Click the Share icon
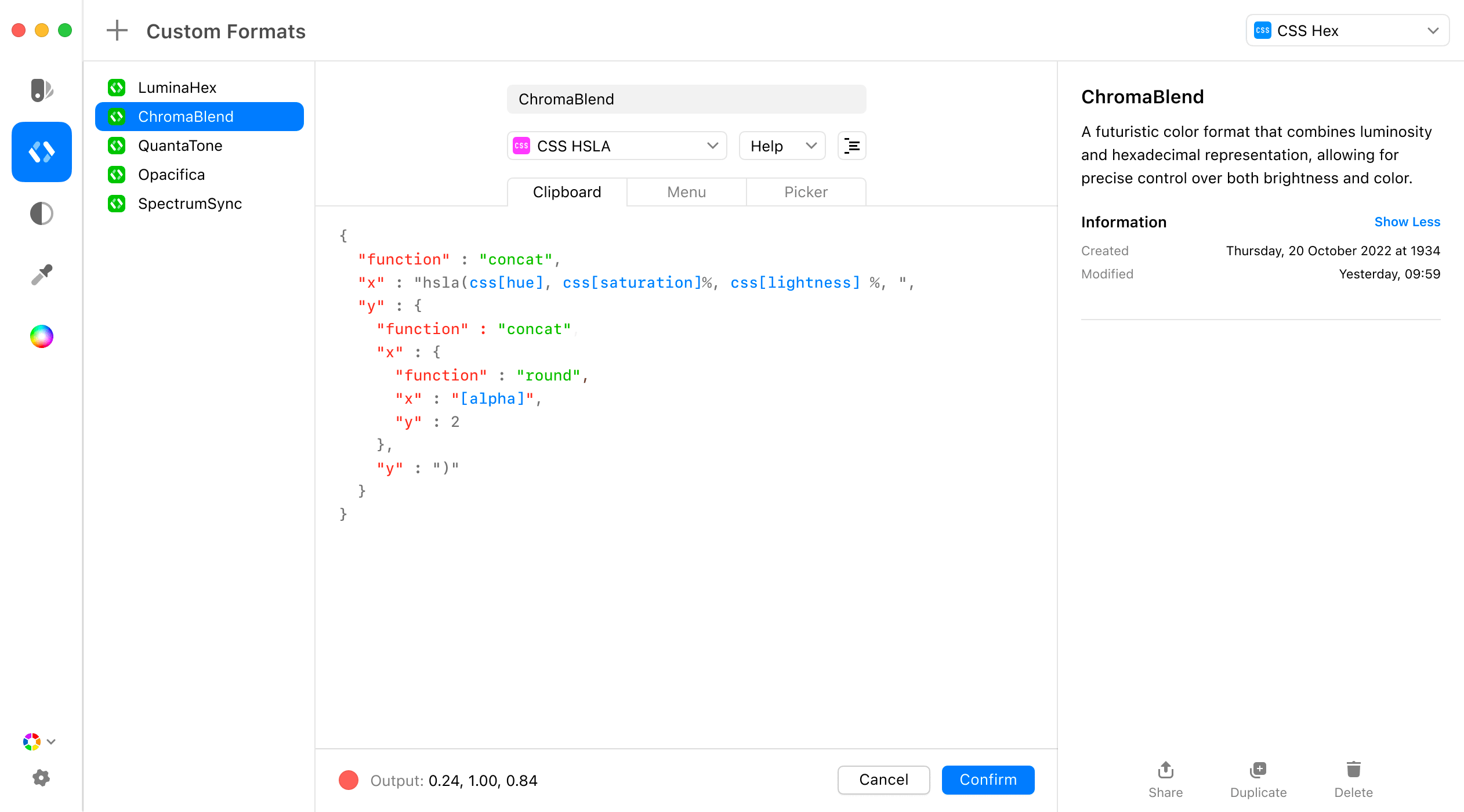1464x812 pixels. pos(1165,780)
